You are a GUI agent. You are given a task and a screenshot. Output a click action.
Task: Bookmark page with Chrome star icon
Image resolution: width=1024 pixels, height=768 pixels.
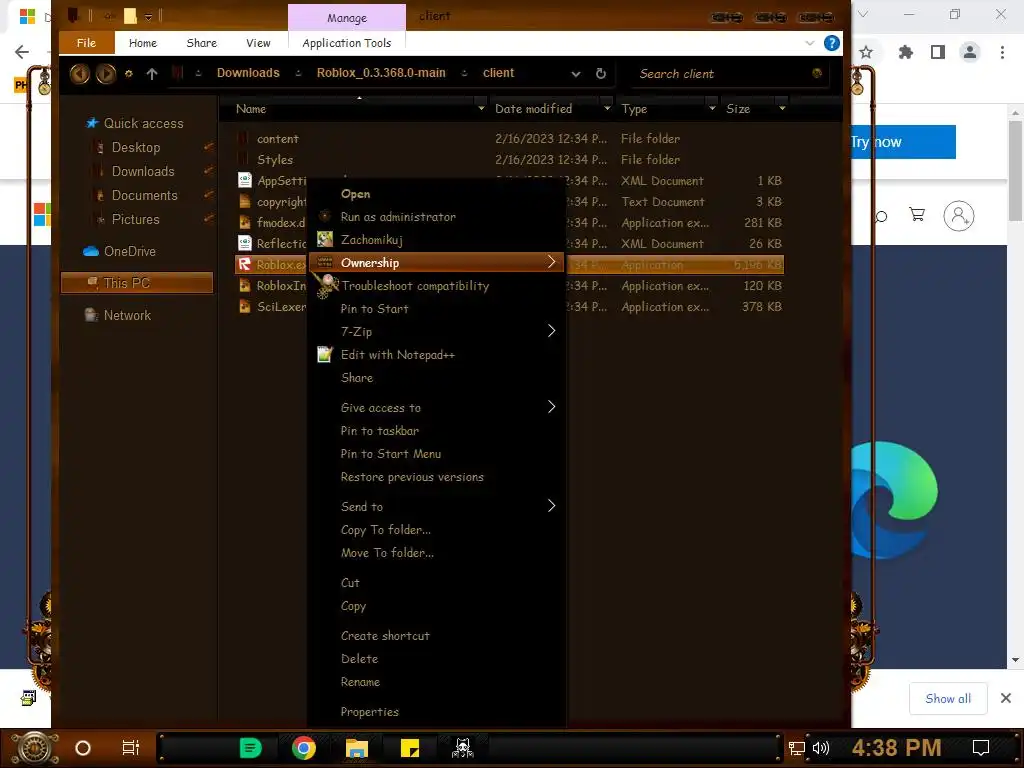tap(866, 52)
